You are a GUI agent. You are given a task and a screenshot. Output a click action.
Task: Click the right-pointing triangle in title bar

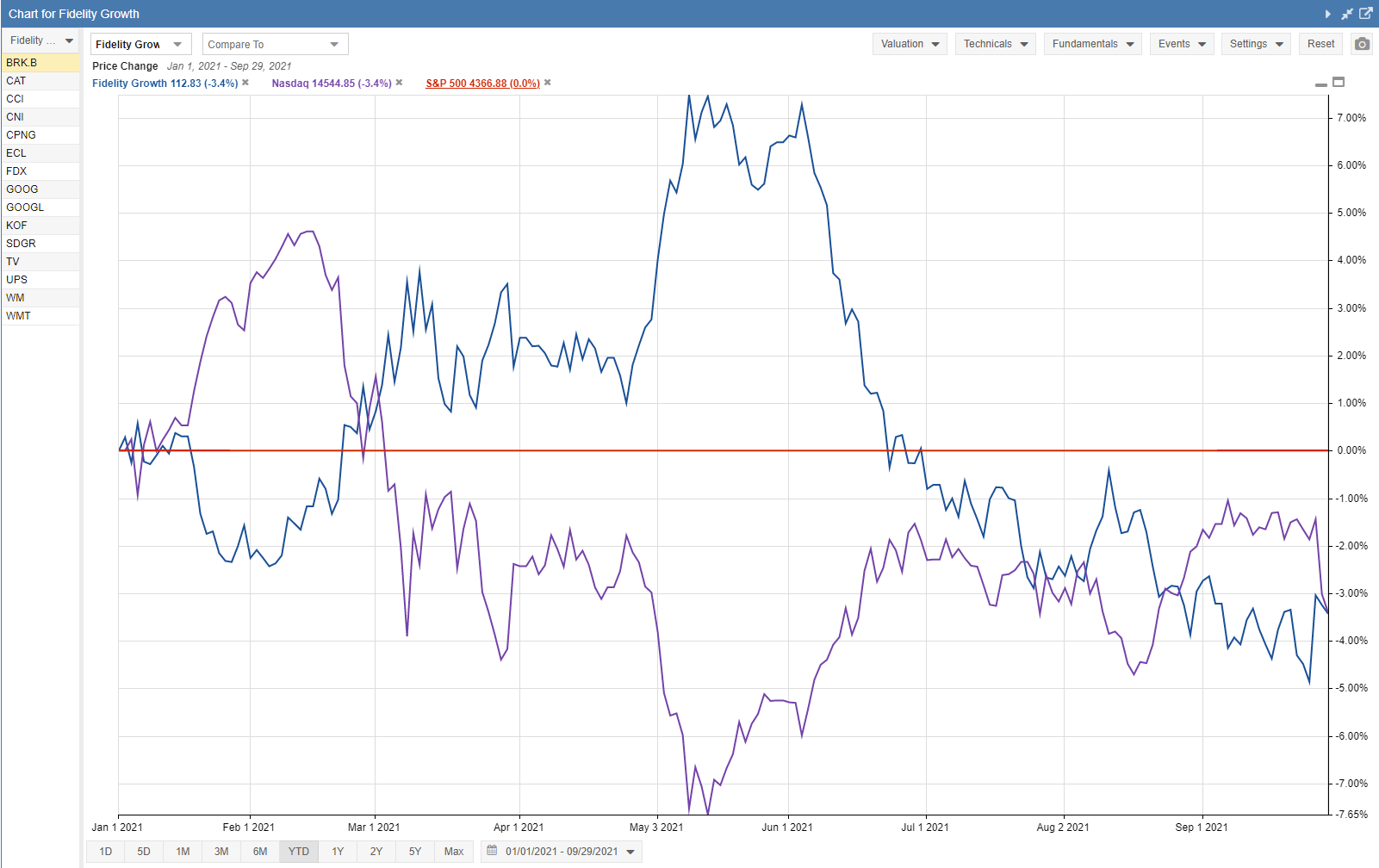pos(1327,14)
